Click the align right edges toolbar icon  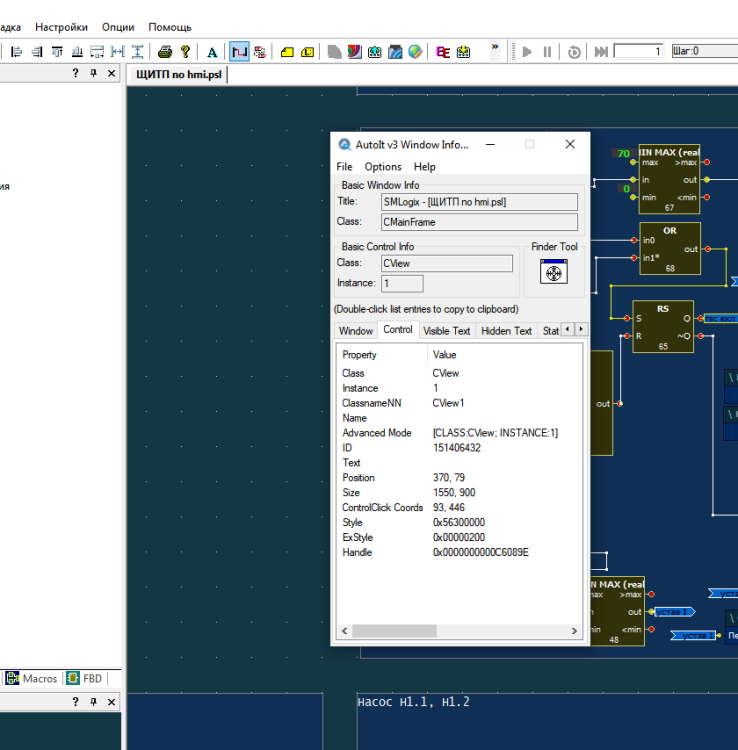(37, 52)
